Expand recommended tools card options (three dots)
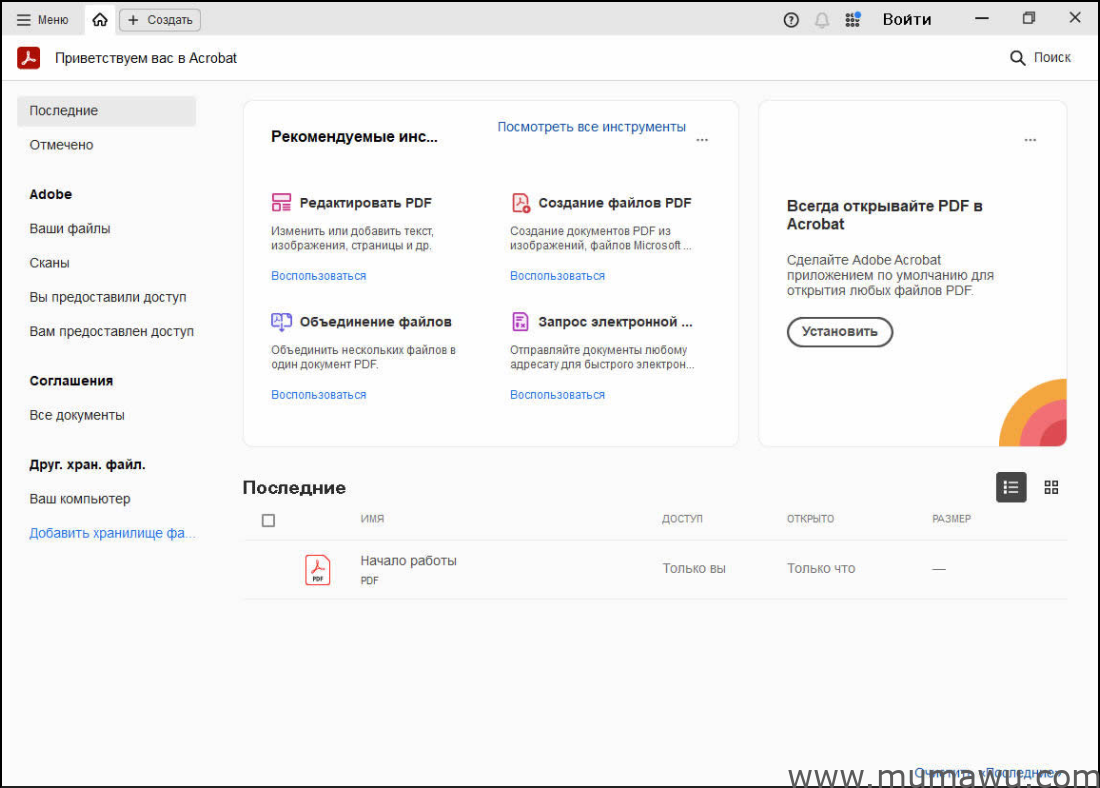This screenshot has height=788, width=1100. [x=702, y=140]
